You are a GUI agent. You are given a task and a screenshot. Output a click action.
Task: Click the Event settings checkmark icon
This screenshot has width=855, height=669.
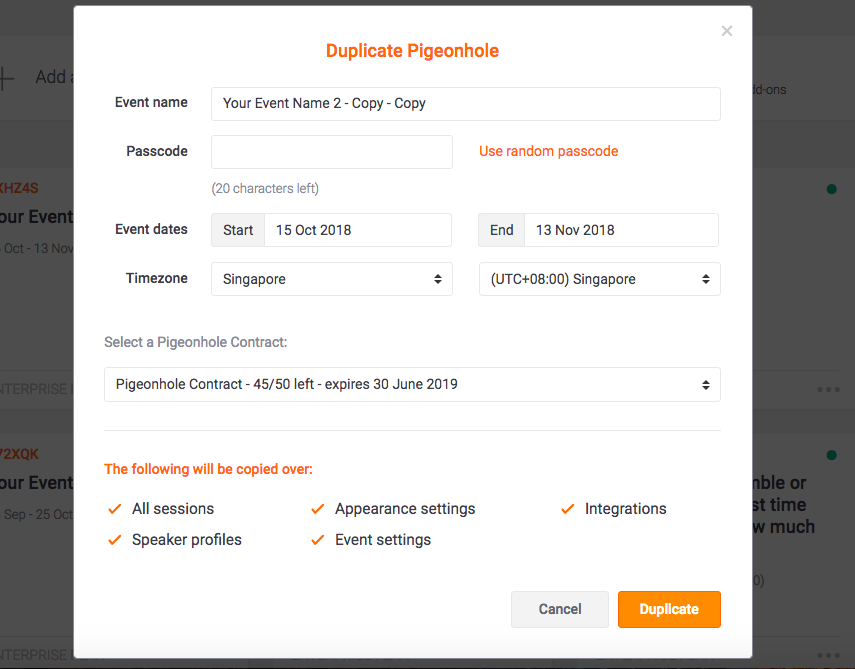318,540
